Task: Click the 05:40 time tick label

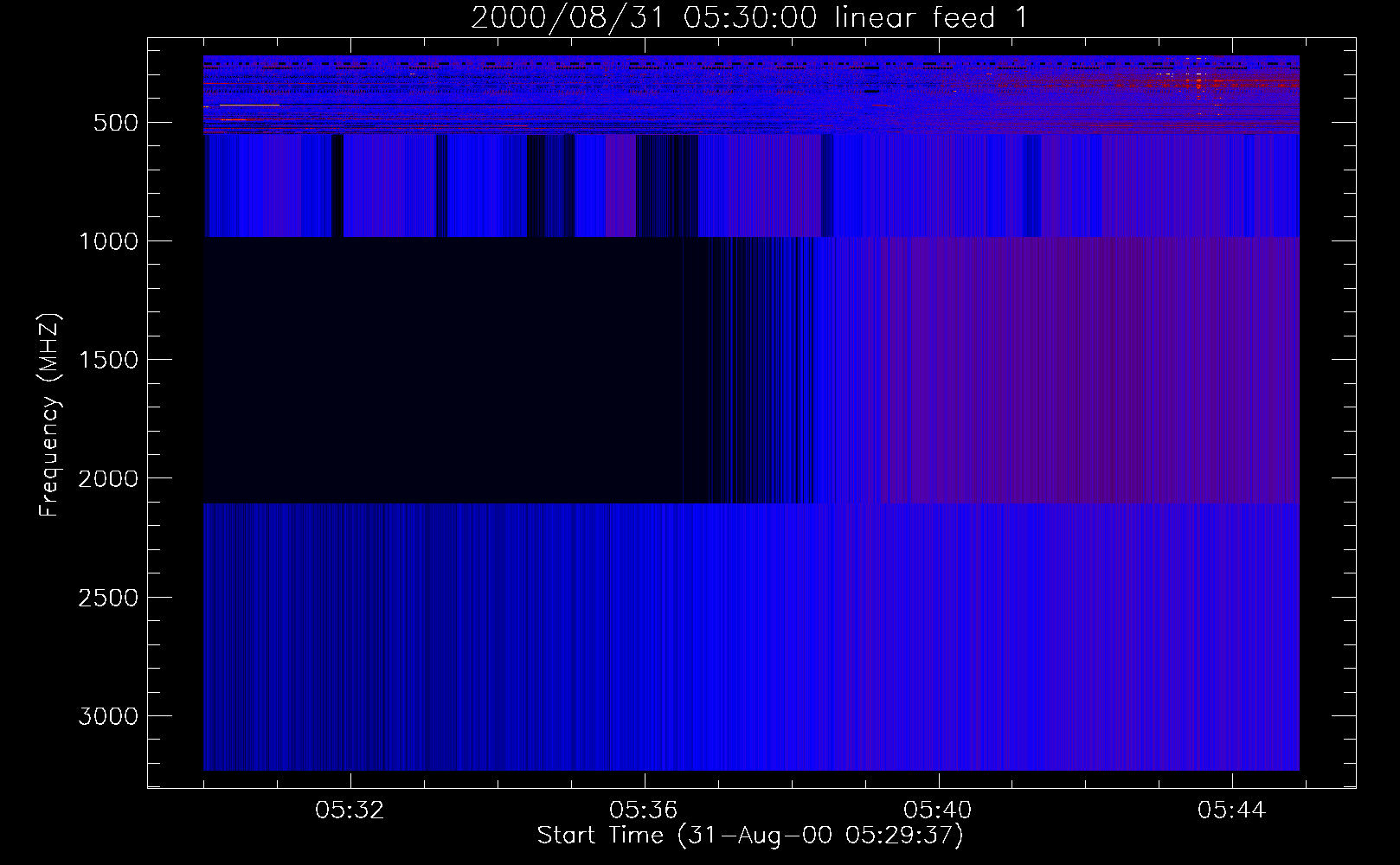Action: (x=938, y=811)
